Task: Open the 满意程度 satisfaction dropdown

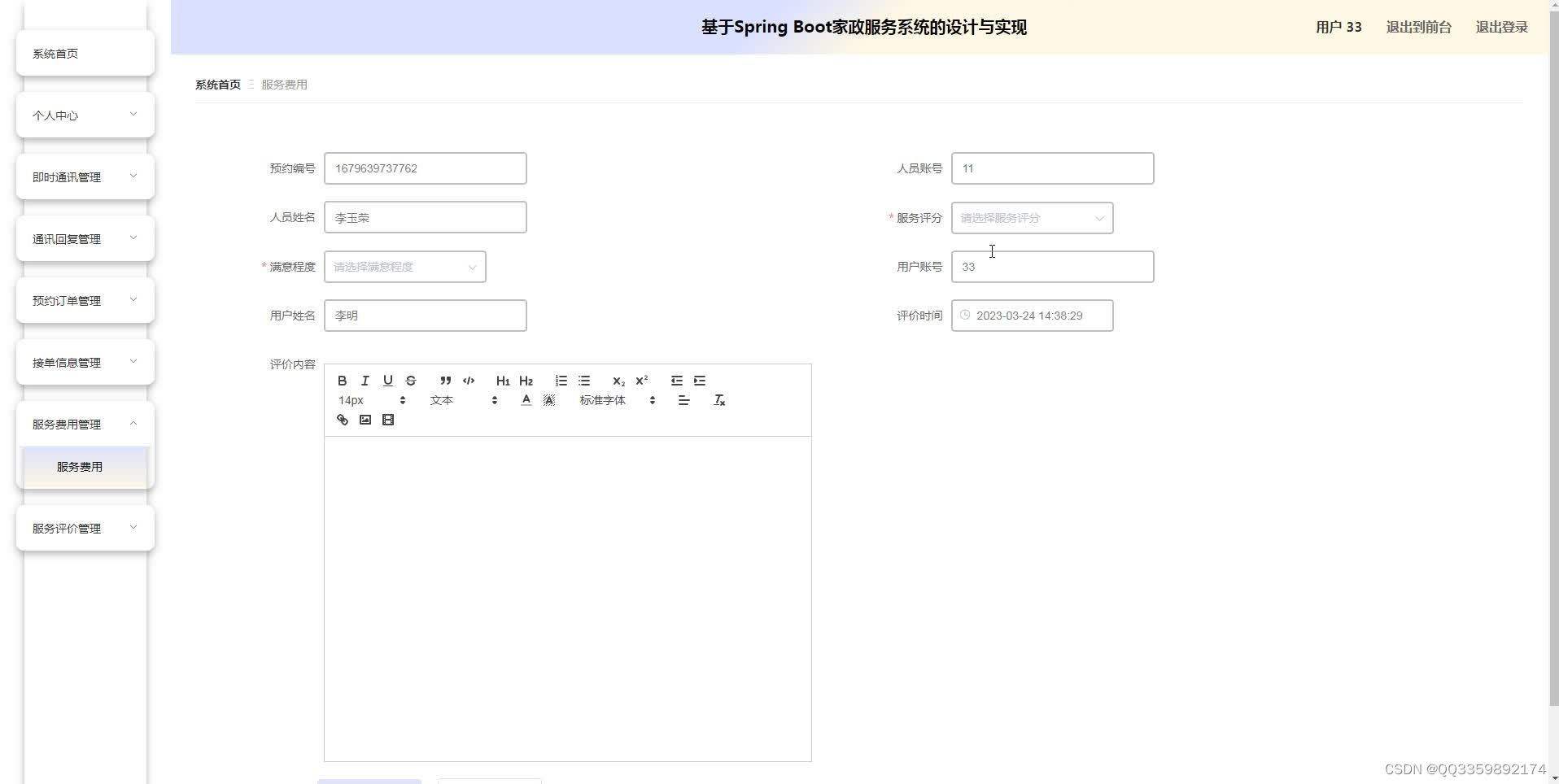Action: click(404, 267)
